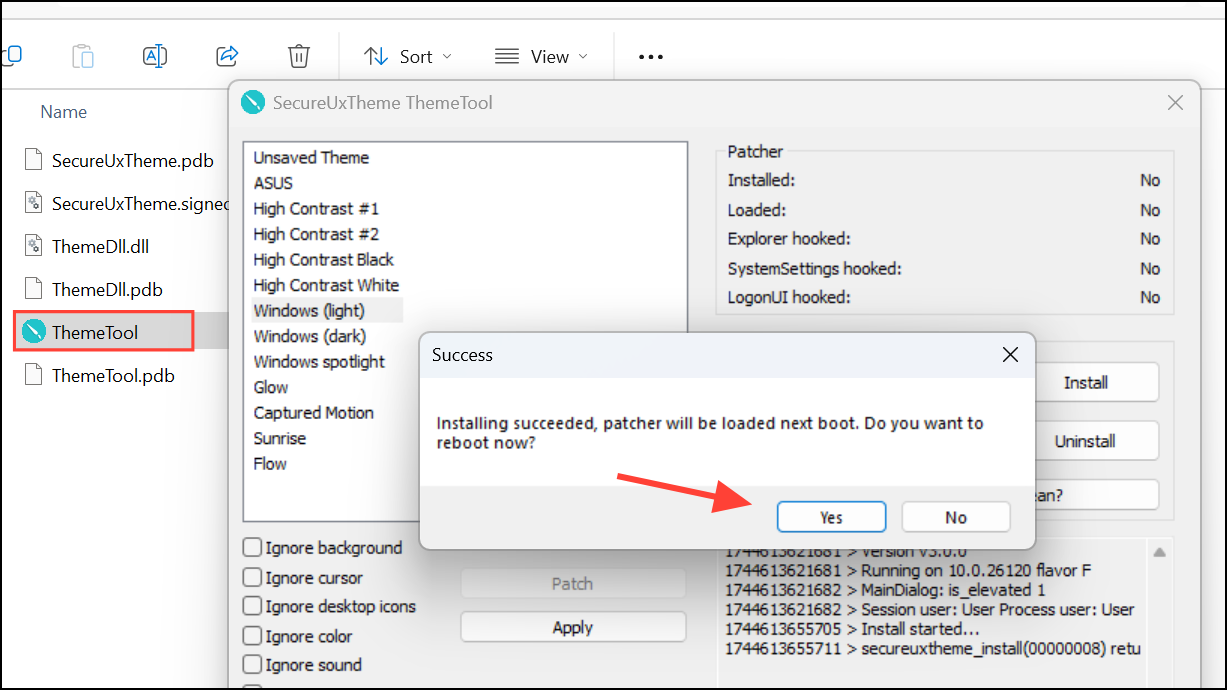The height and width of the screenshot is (690, 1227).
Task: Click the SecureUxTheme.pdb file icon
Action: pyautogui.click(x=34, y=160)
